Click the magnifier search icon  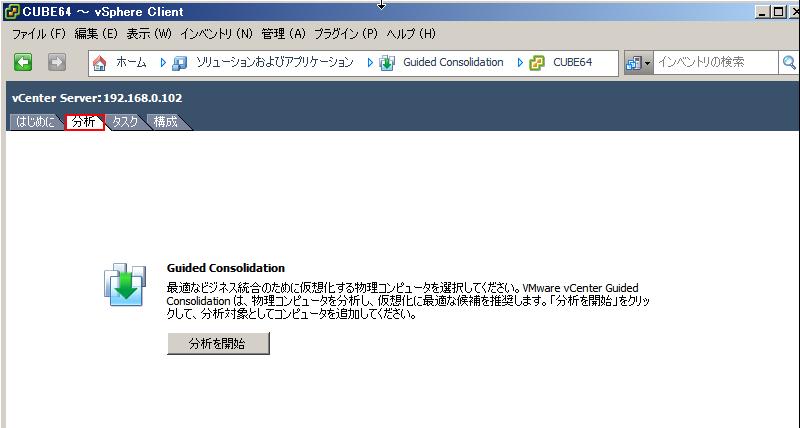click(789, 63)
